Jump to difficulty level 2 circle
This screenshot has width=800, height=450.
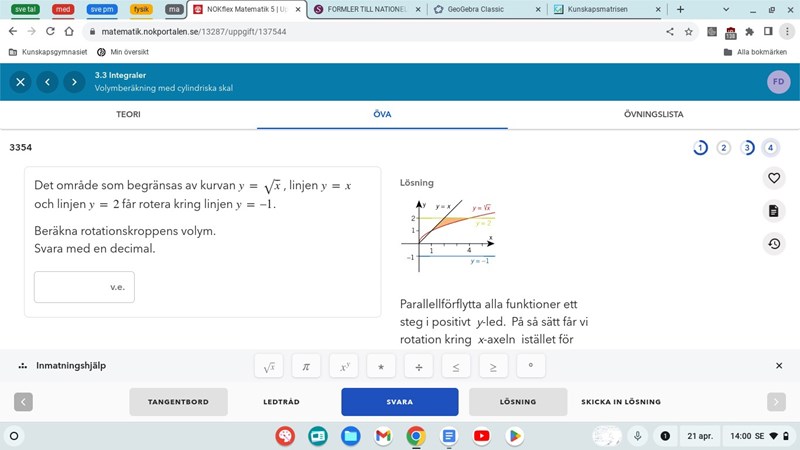click(723, 148)
